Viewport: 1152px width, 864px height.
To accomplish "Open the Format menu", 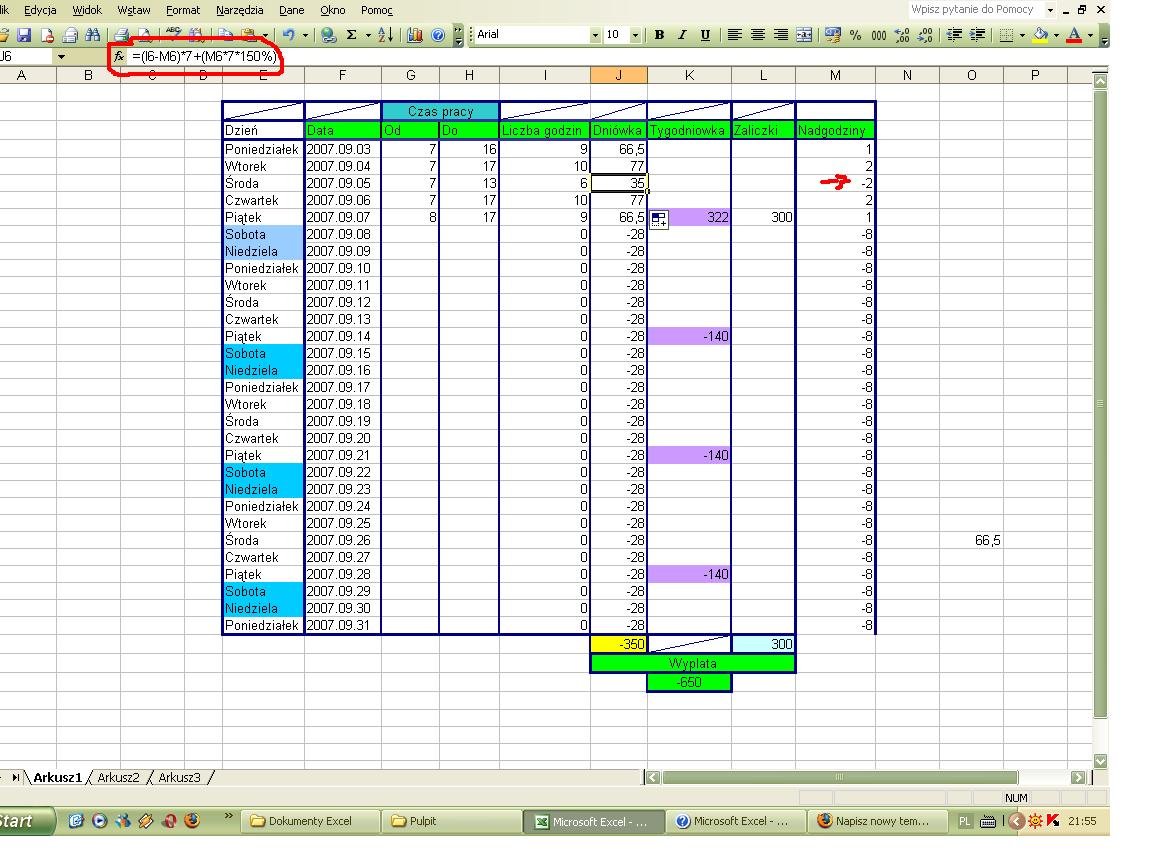I will 183,10.
